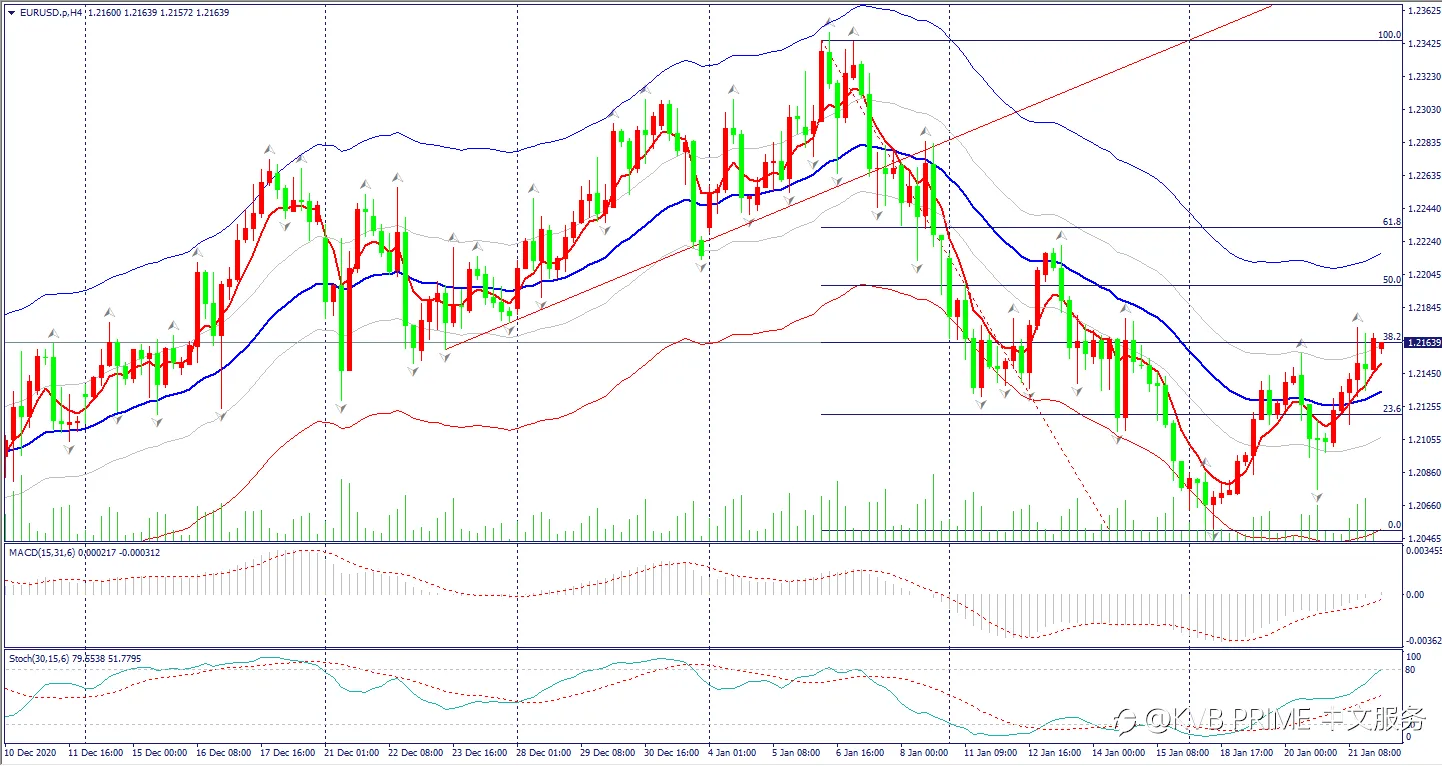Click the 8 Jan 00:00 time label

(925, 751)
